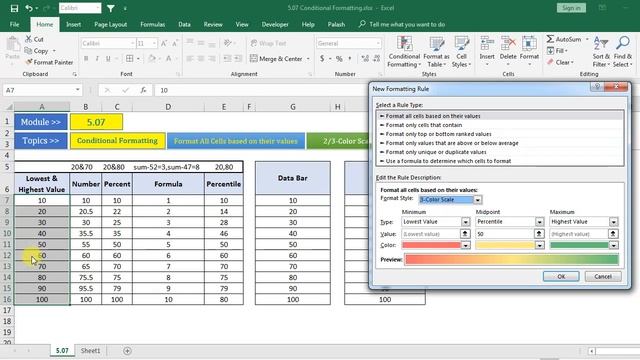This screenshot has height=360, width=640.
Task: Click the Copy icon
Action: (29, 51)
